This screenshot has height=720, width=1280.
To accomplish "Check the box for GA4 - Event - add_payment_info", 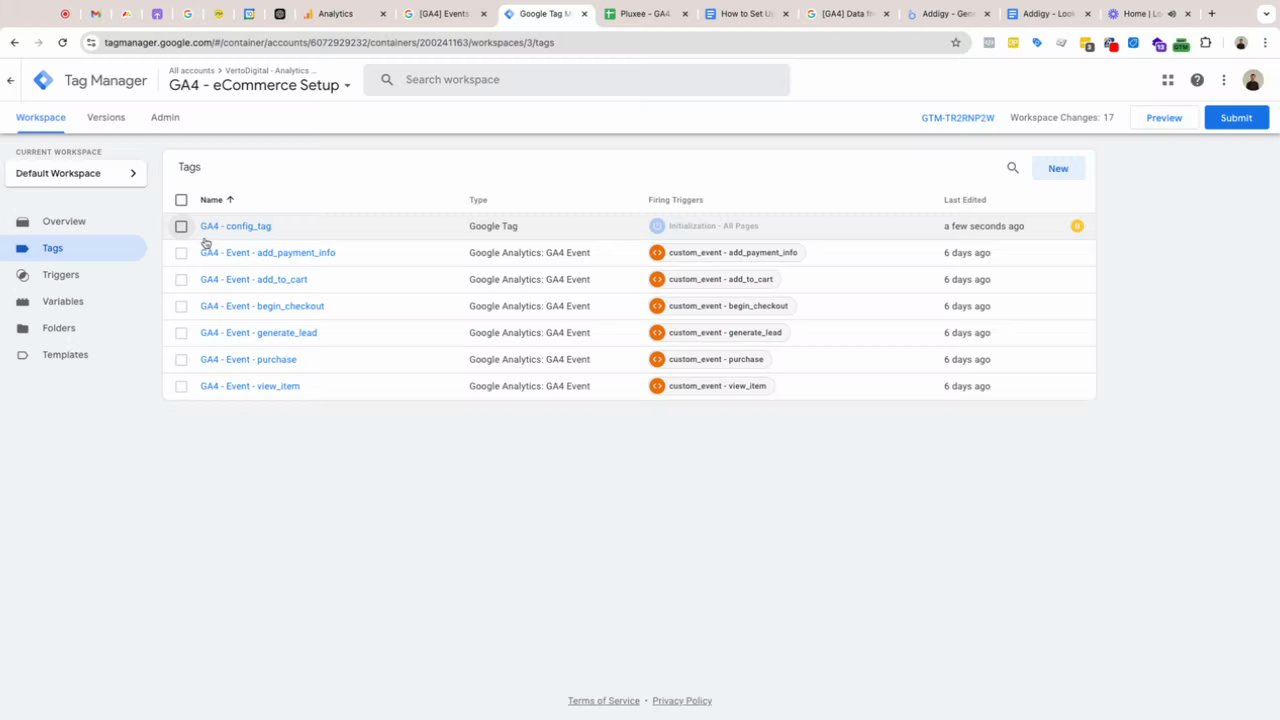I will coord(181,253).
